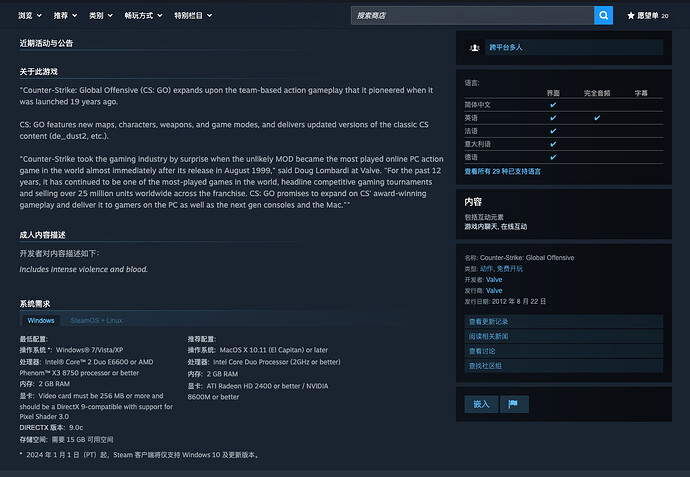Click the 内容 section heading
This screenshot has width=690, height=477.
coord(473,202)
